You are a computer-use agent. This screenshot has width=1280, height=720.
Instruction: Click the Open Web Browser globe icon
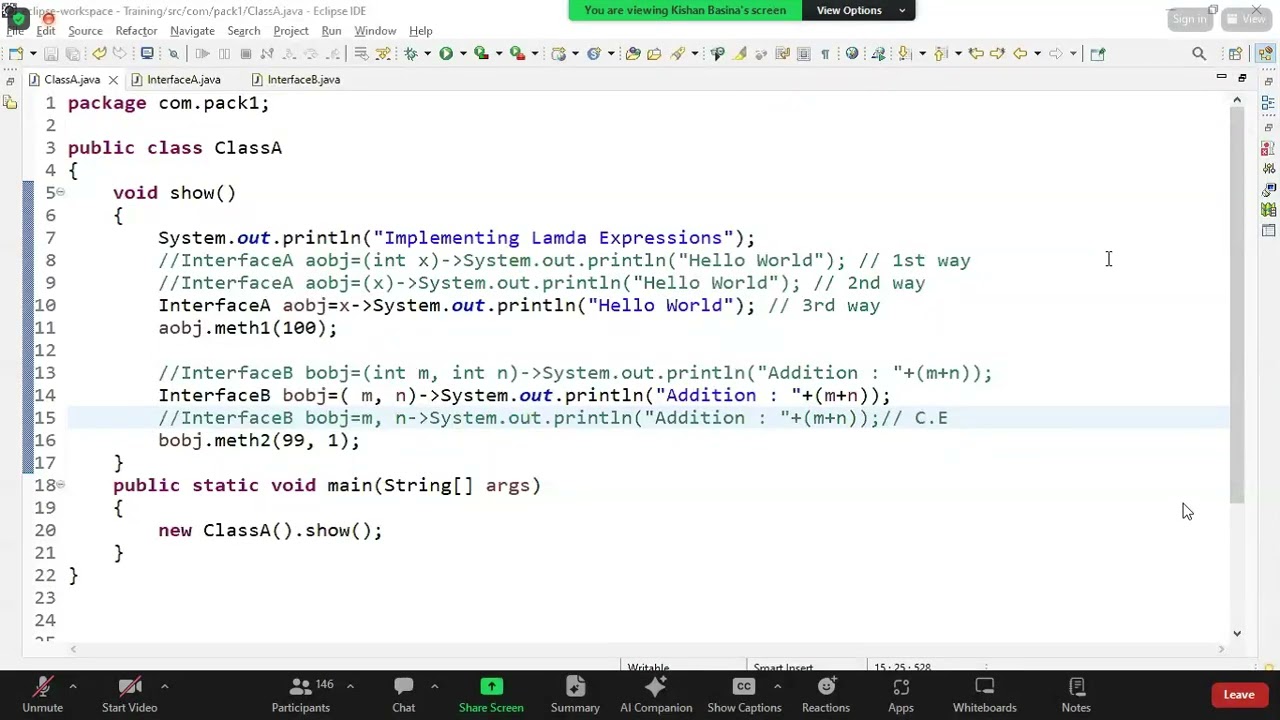click(852, 53)
